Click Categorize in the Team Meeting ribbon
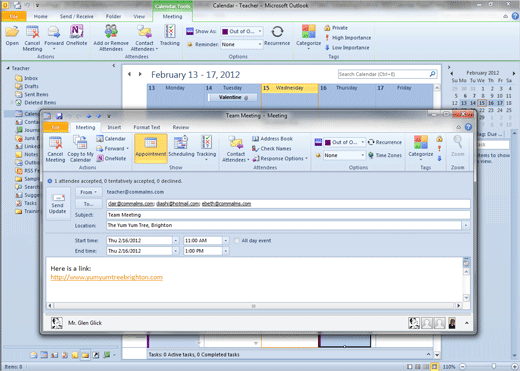The image size is (520, 371). click(421, 148)
